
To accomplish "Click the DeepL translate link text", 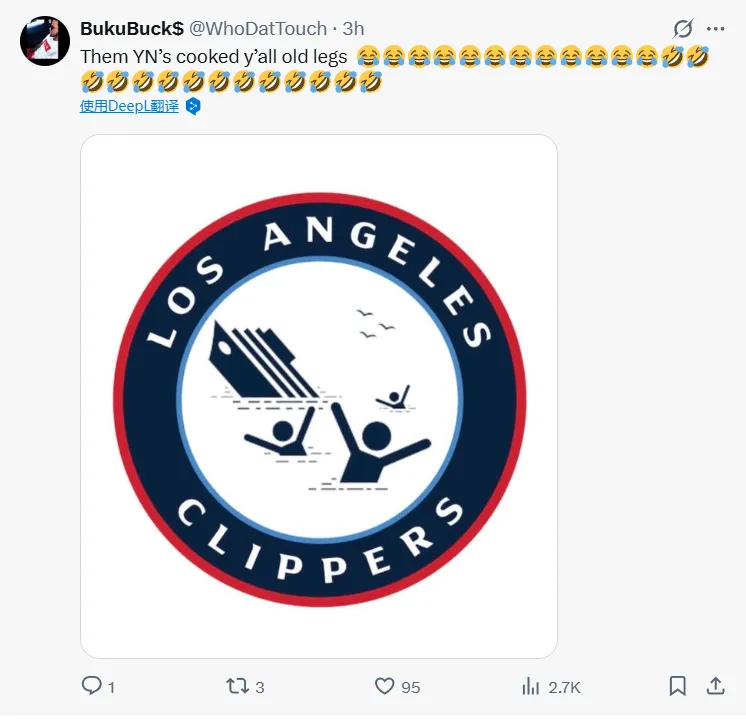I will [129, 106].
